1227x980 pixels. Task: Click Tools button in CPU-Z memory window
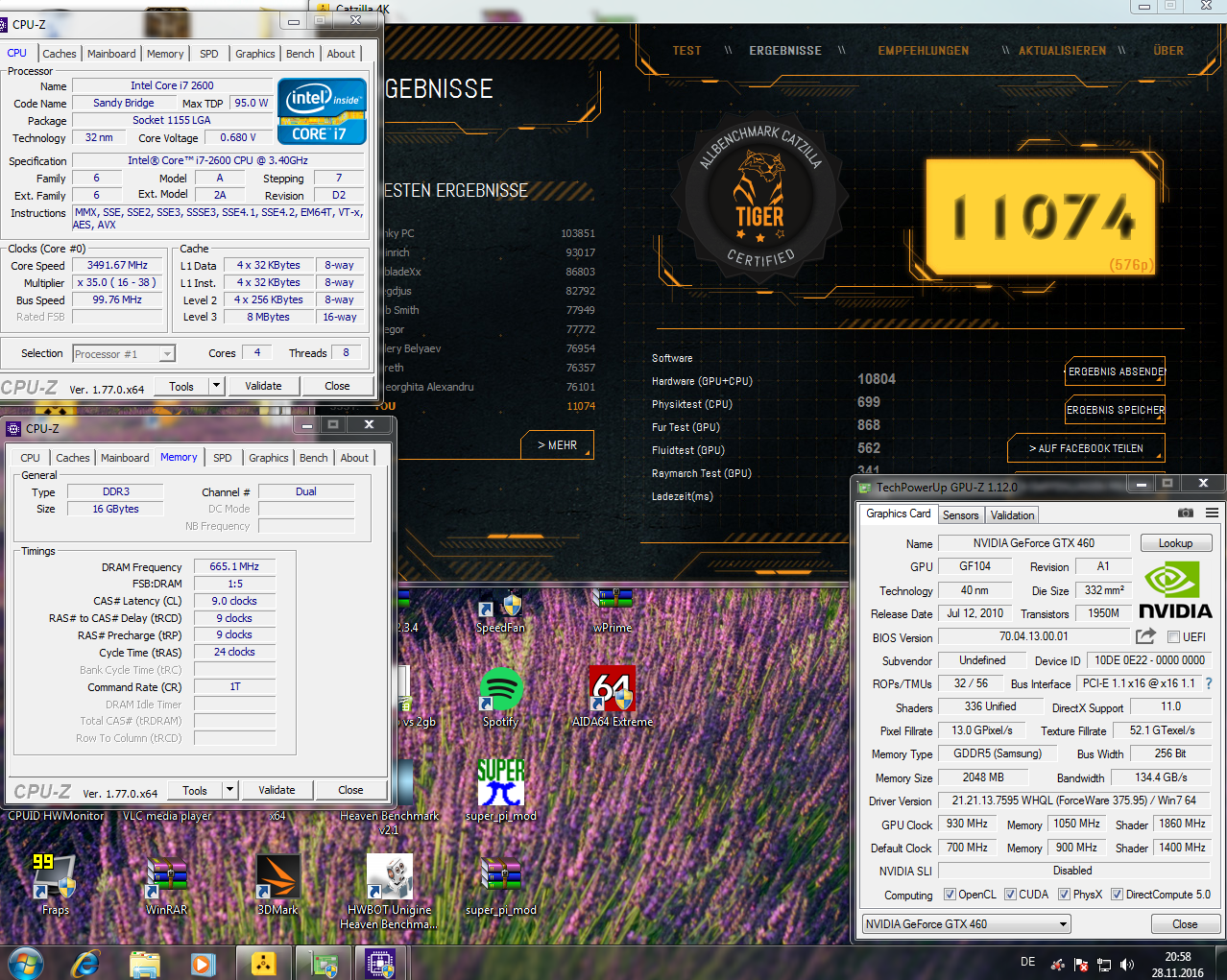point(195,790)
